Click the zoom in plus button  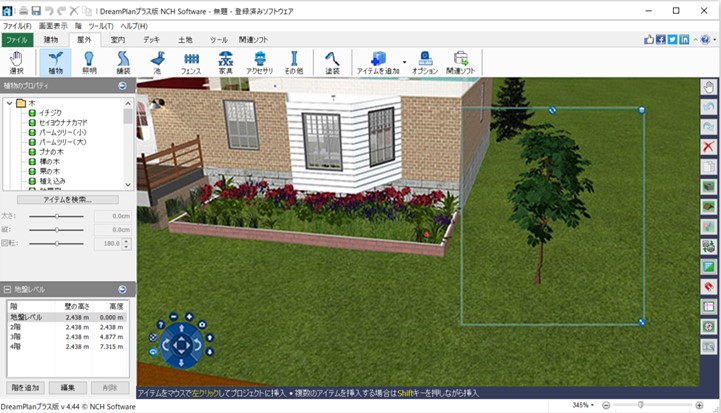[x=699, y=405]
